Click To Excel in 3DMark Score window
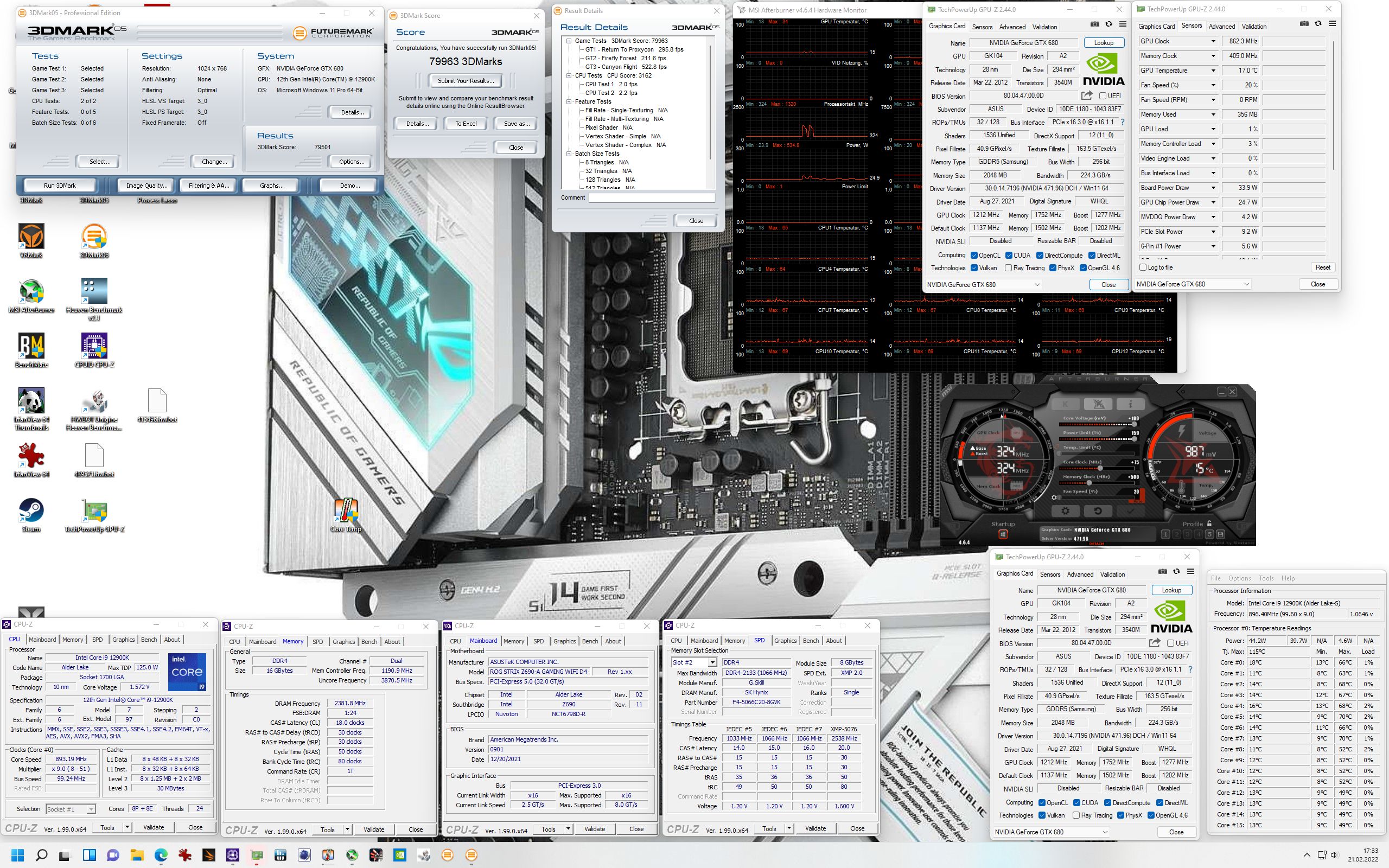 pos(466,124)
